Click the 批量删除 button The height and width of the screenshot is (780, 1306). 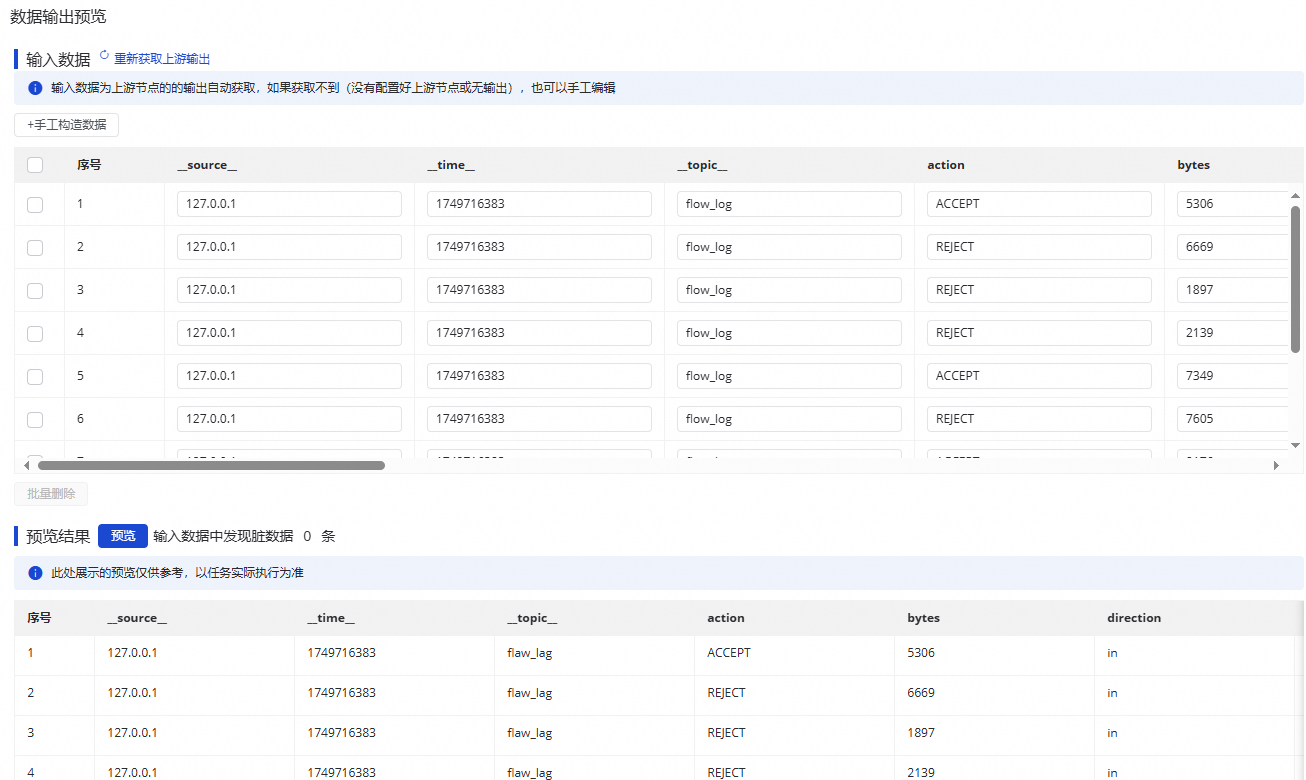coord(51,494)
